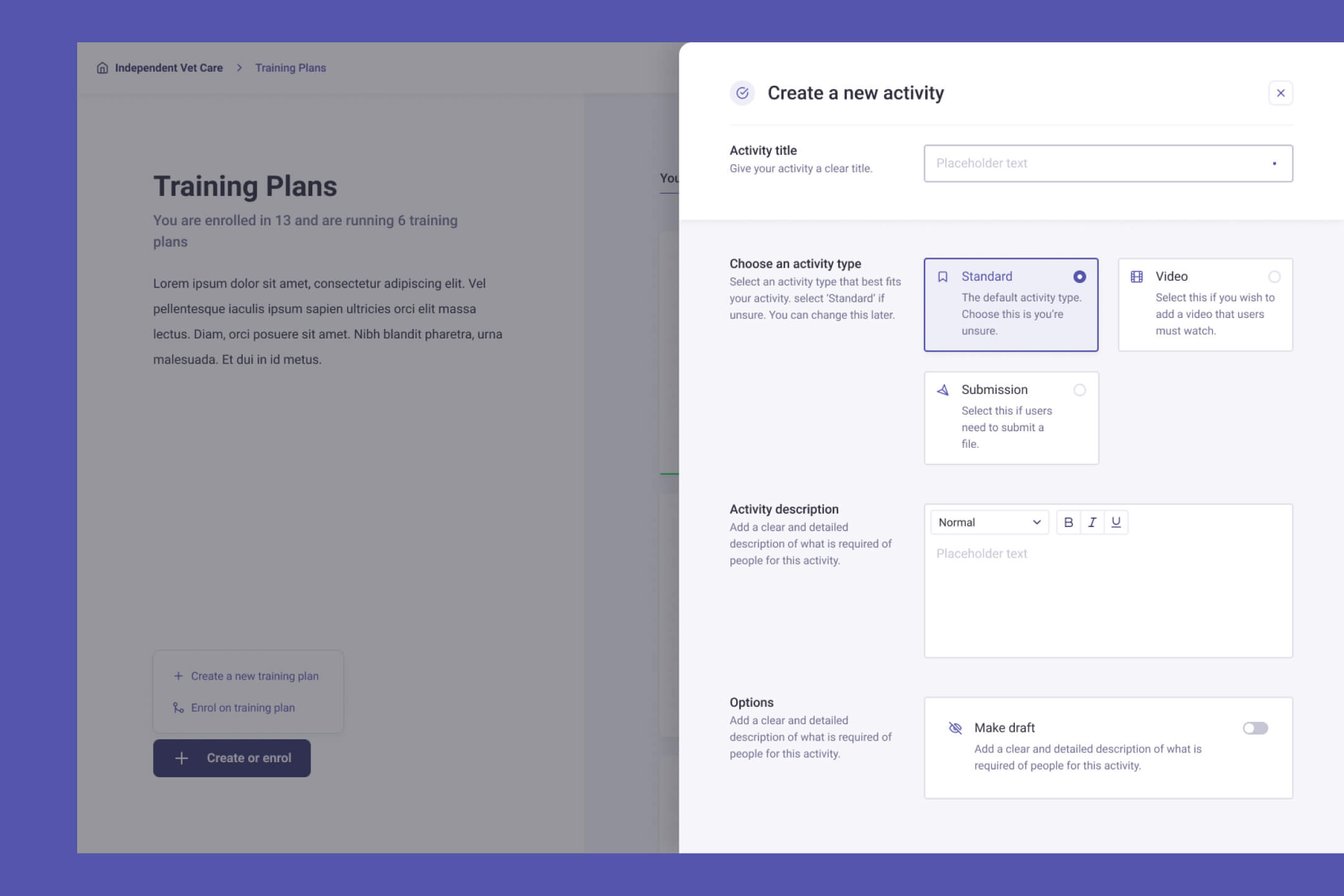Click the Make draft eye-slash icon
Screen dimensions: 1344x896
(955, 727)
